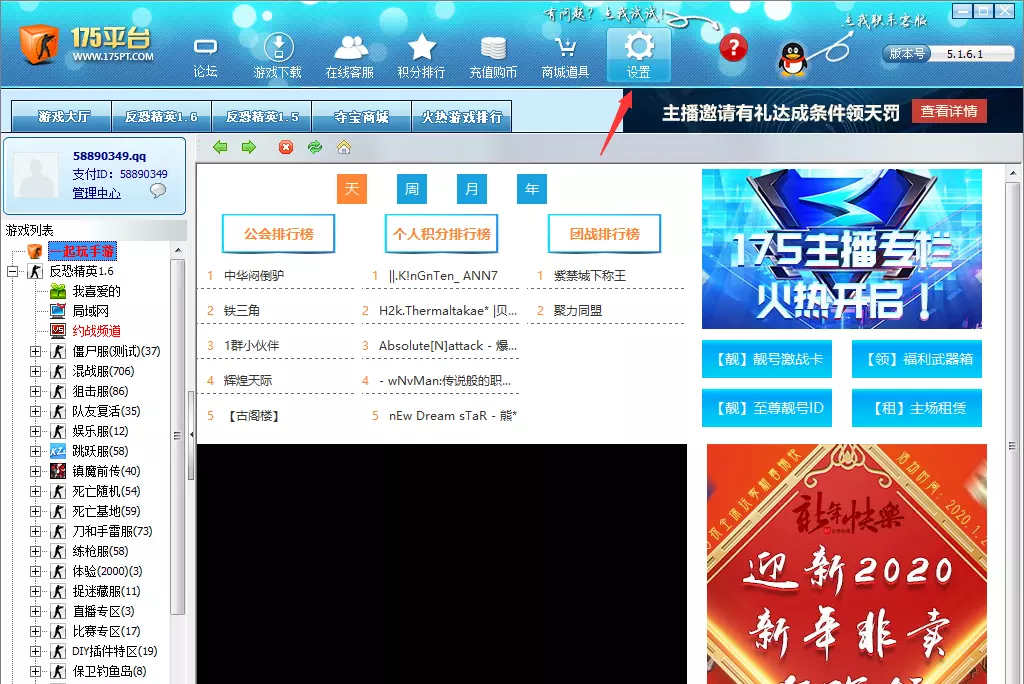Open 充值购币 coins icon
This screenshot has width=1024, height=684.
tap(493, 48)
